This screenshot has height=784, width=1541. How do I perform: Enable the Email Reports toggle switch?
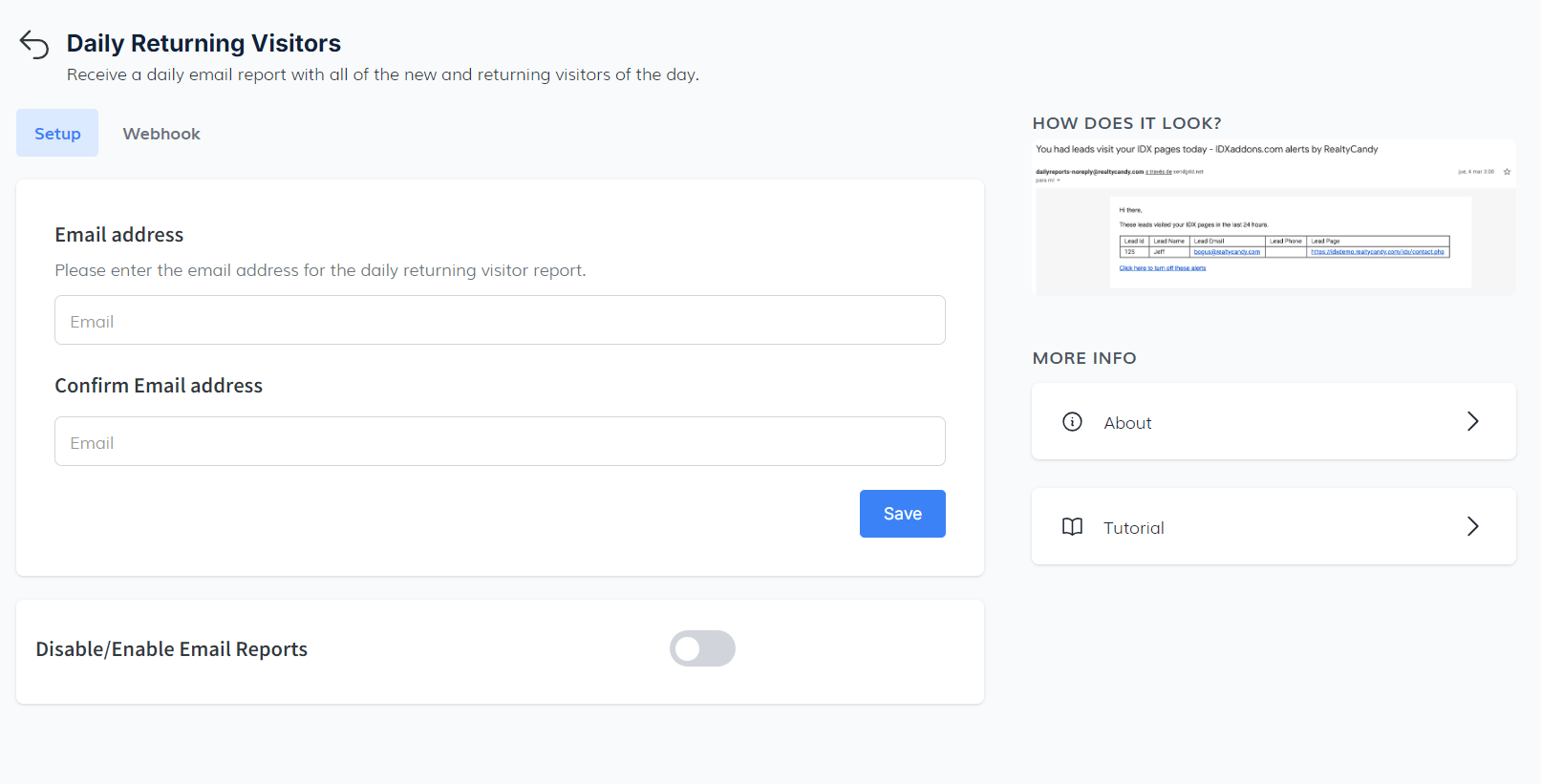(x=702, y=648)
